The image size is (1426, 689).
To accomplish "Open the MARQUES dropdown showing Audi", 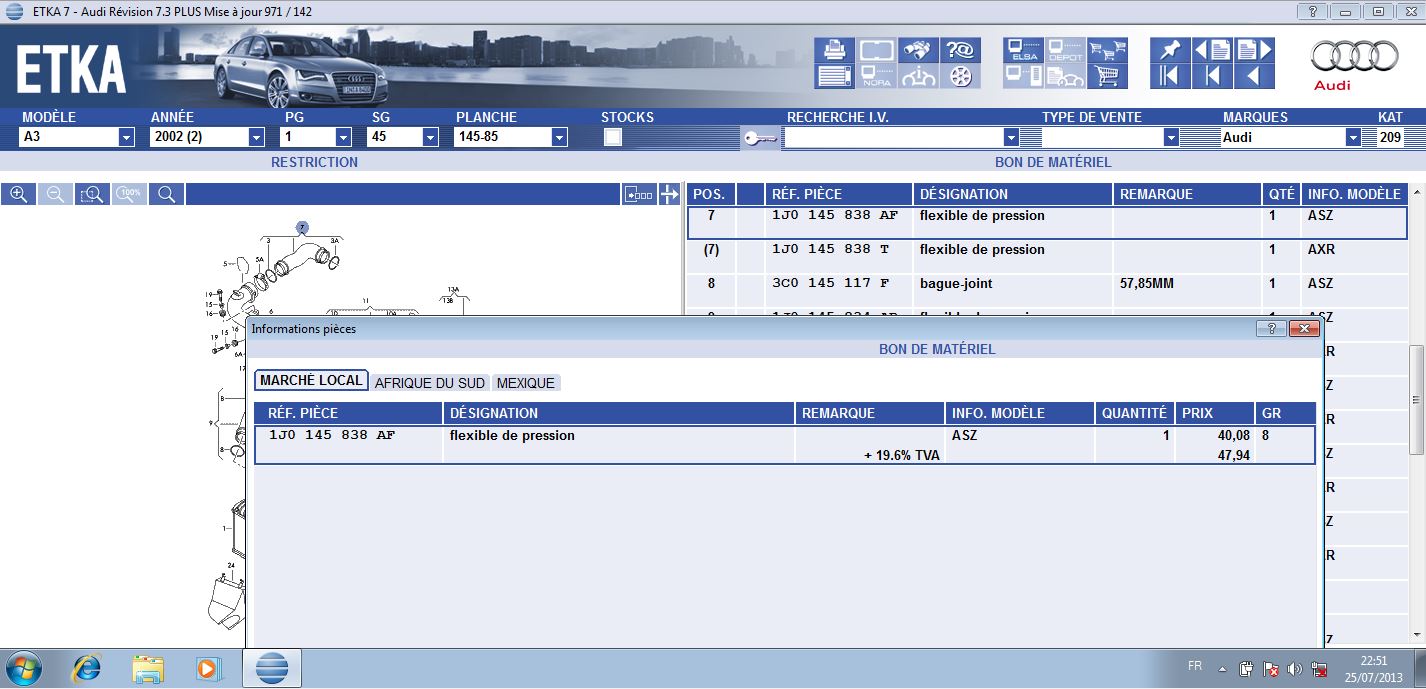I will pos(1353,138).
